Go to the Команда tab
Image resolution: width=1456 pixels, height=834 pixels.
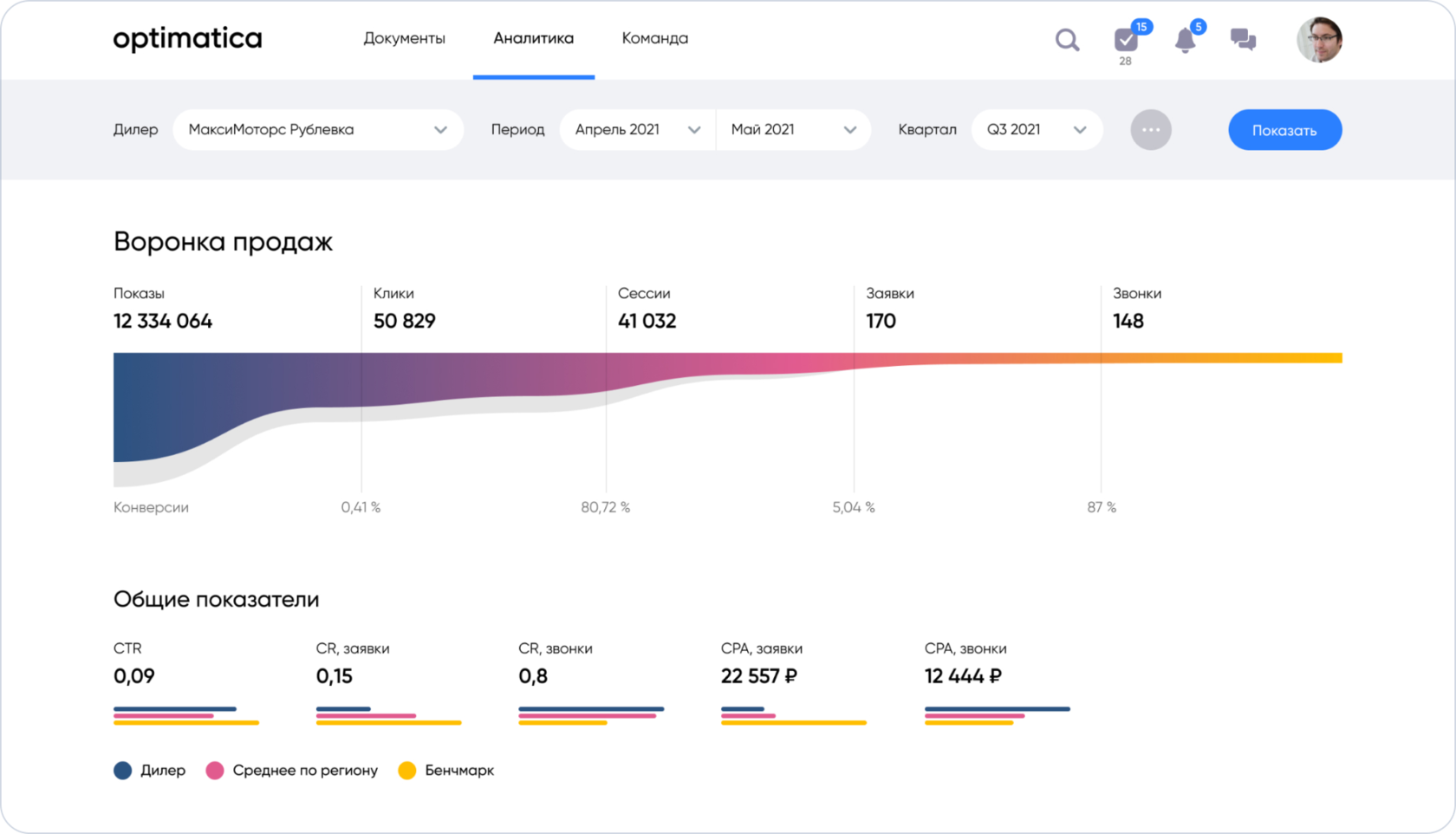pyautogui.click(x=654, y=39)
